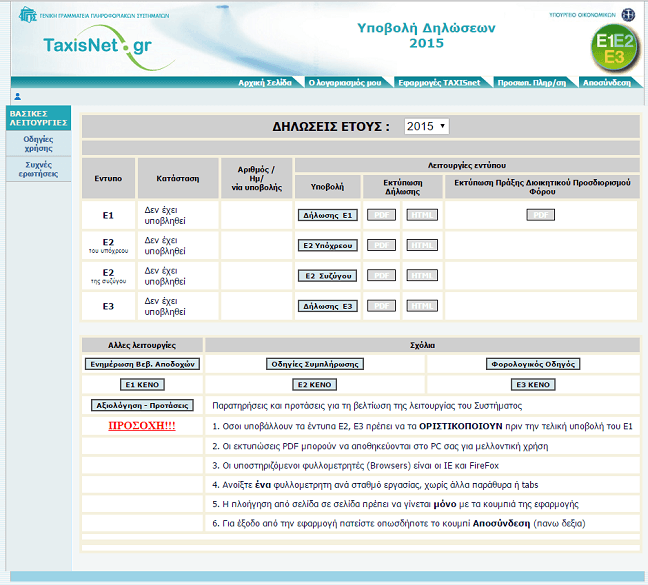Open Εφαρμογές TAXISnet tab
This screenshot has width=648, height=585.
click(439, 83)
